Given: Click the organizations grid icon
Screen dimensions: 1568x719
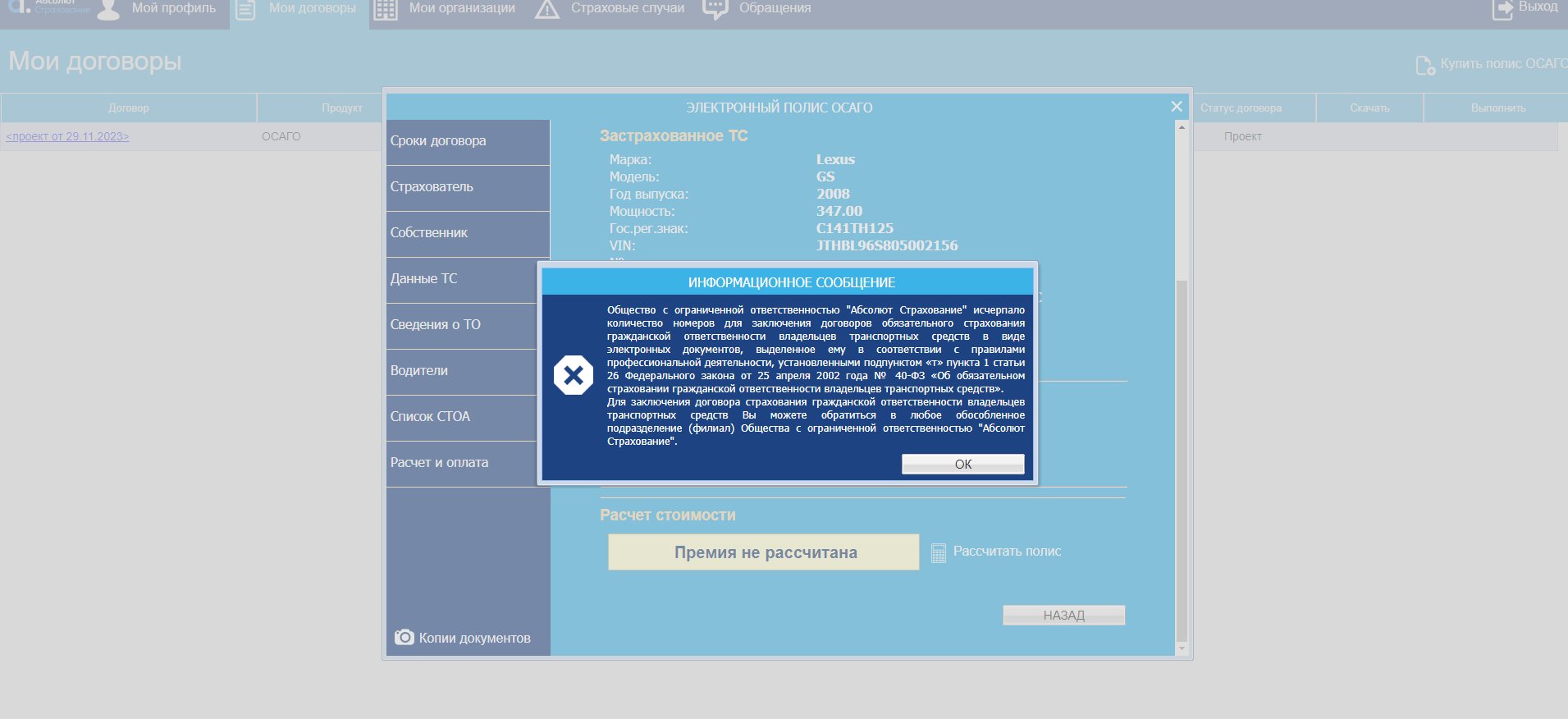Looking at the screenshot, I should point(386,10).
